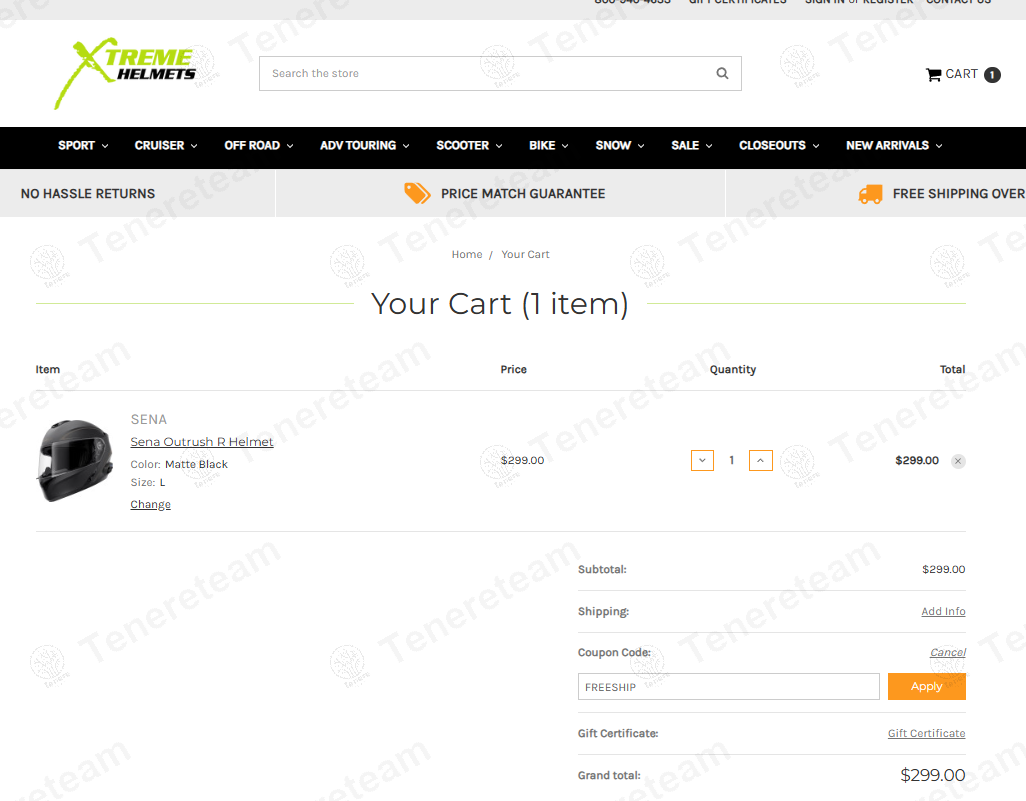Expand the SPORT menu
Screen dimensions: 1026x801
tap(83, 145)
